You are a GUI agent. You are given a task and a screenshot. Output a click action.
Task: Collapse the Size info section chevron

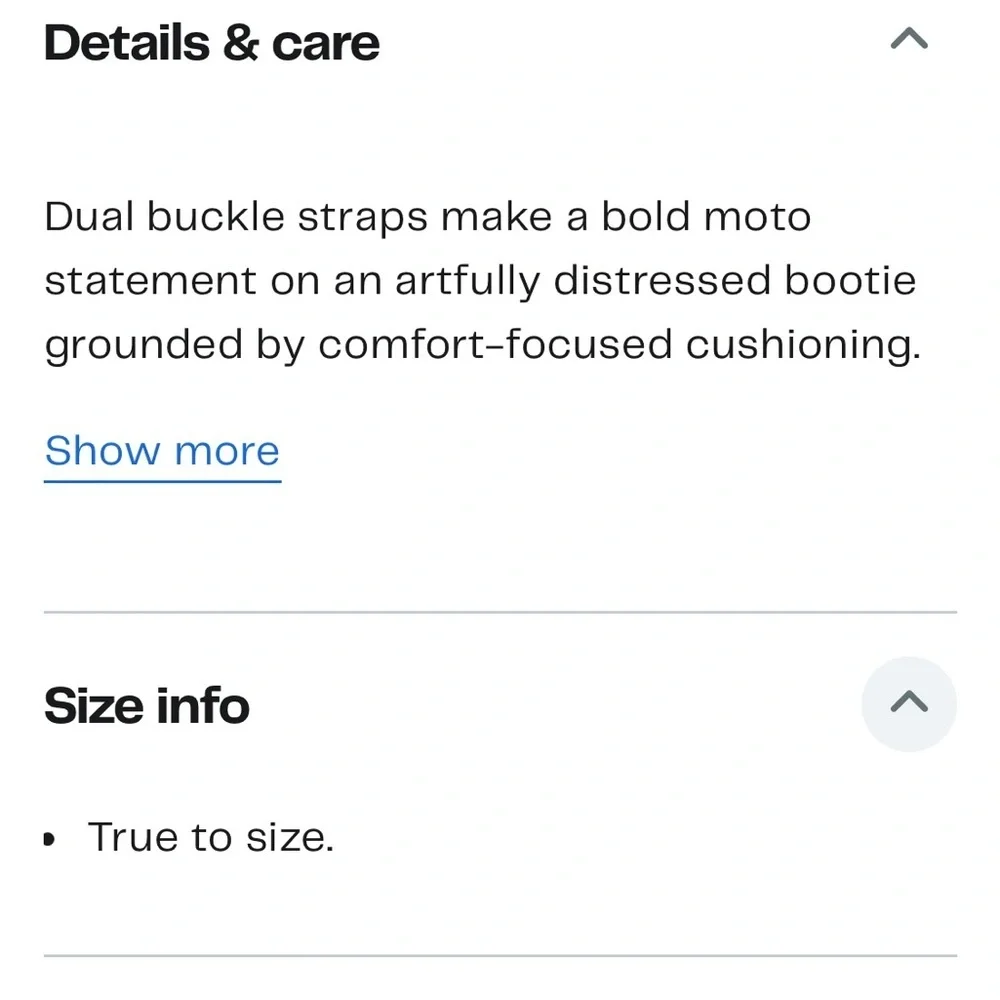pyautogui.click(x=909, y=703)
